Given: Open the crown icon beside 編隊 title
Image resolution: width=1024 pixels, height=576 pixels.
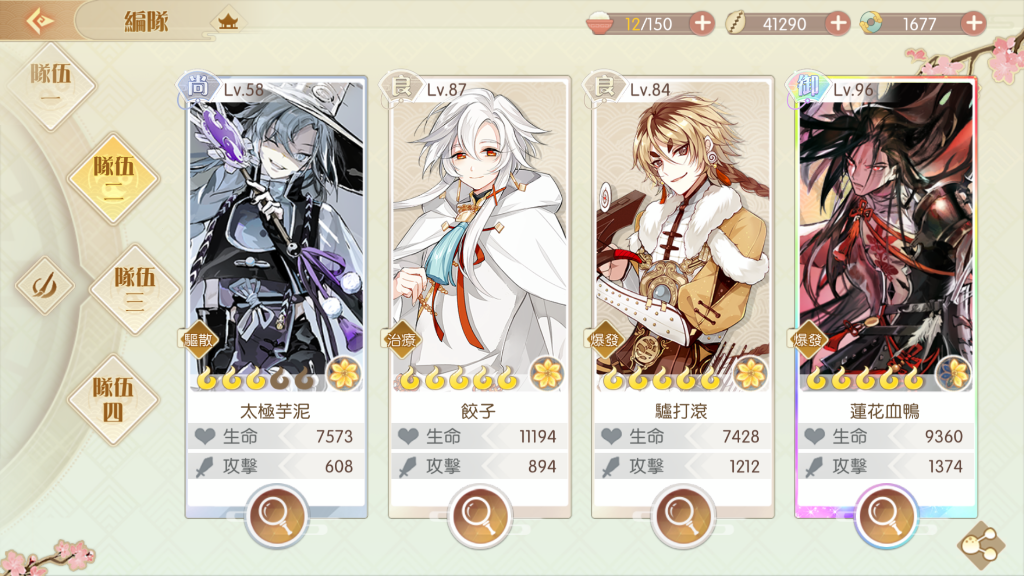Looking at the screenshot, I should point(228,22).
